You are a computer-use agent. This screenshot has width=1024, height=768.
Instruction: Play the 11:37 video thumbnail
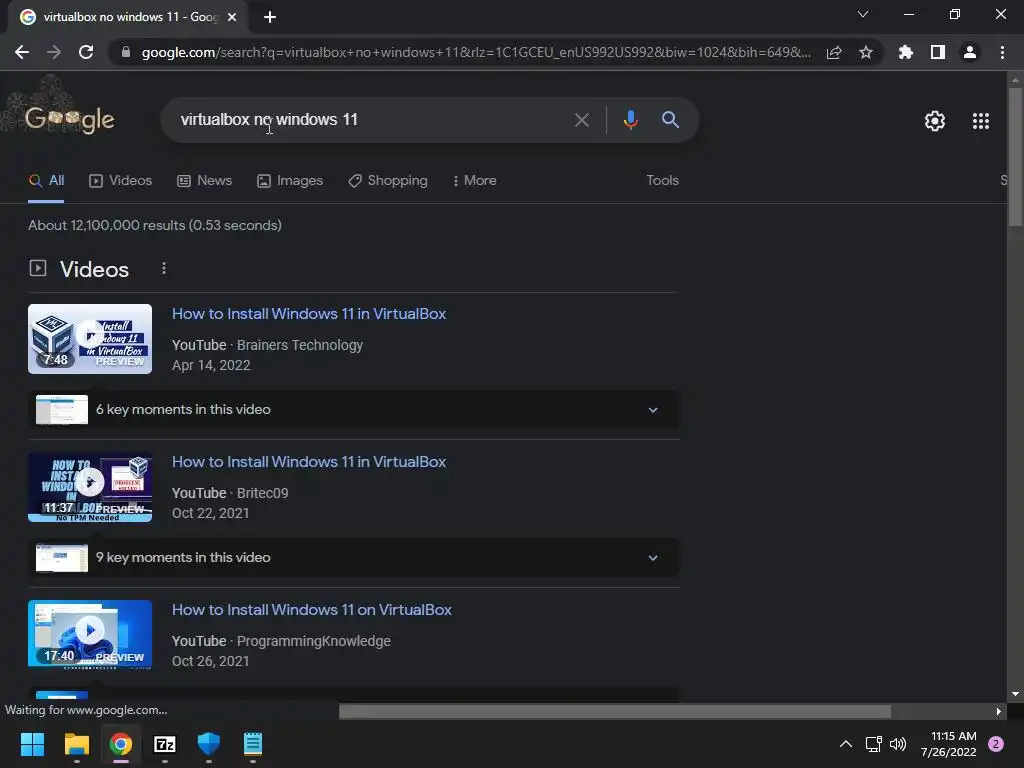(90, 487)
